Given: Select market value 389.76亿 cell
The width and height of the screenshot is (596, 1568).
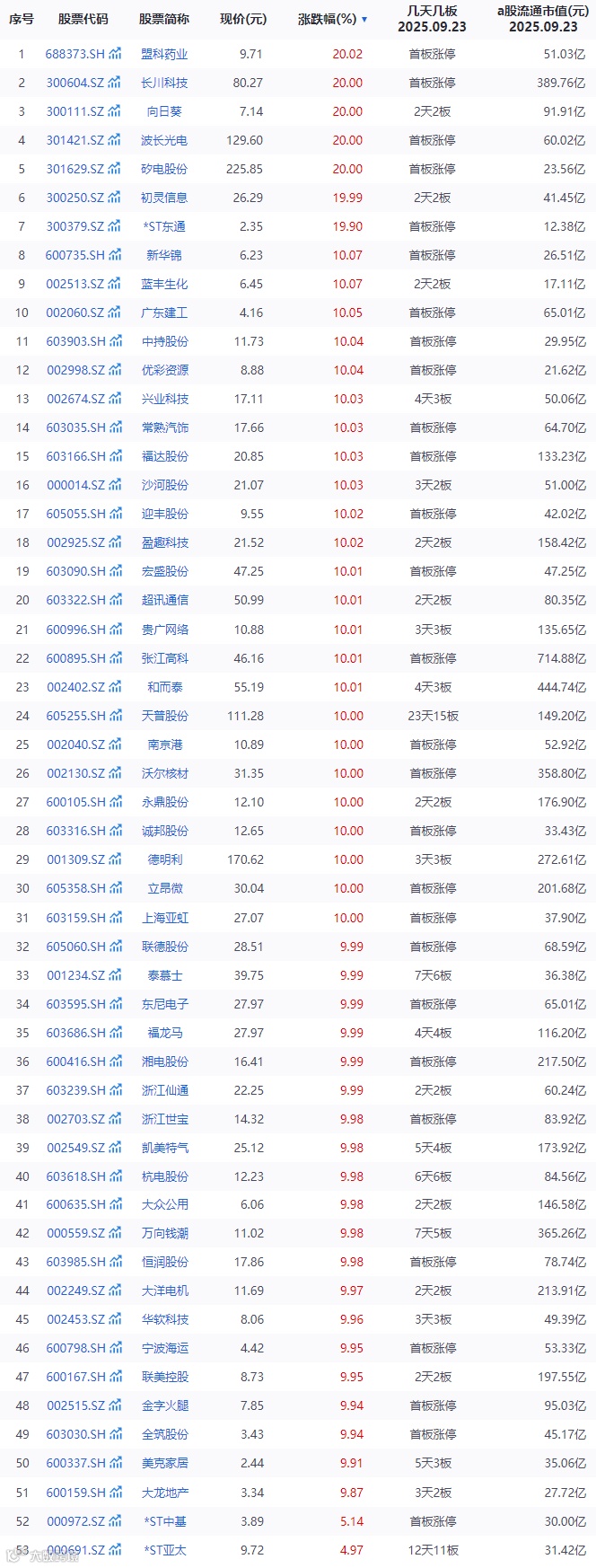Looking at the screenshot, I should click(x=560, y=83).
